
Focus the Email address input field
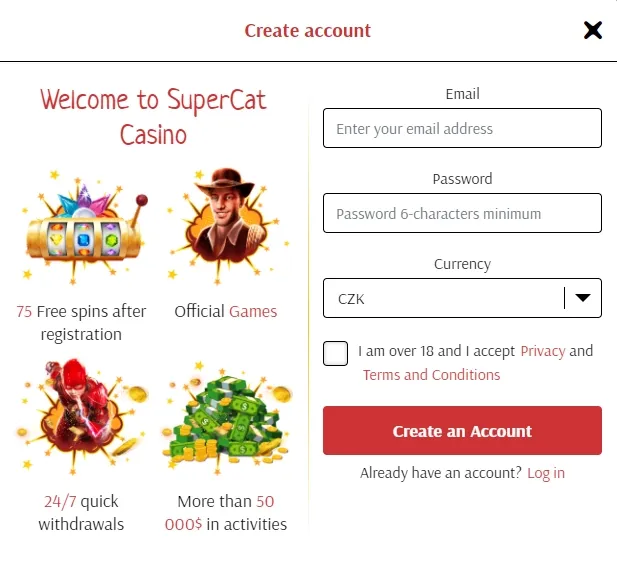(x=462, y=129)
